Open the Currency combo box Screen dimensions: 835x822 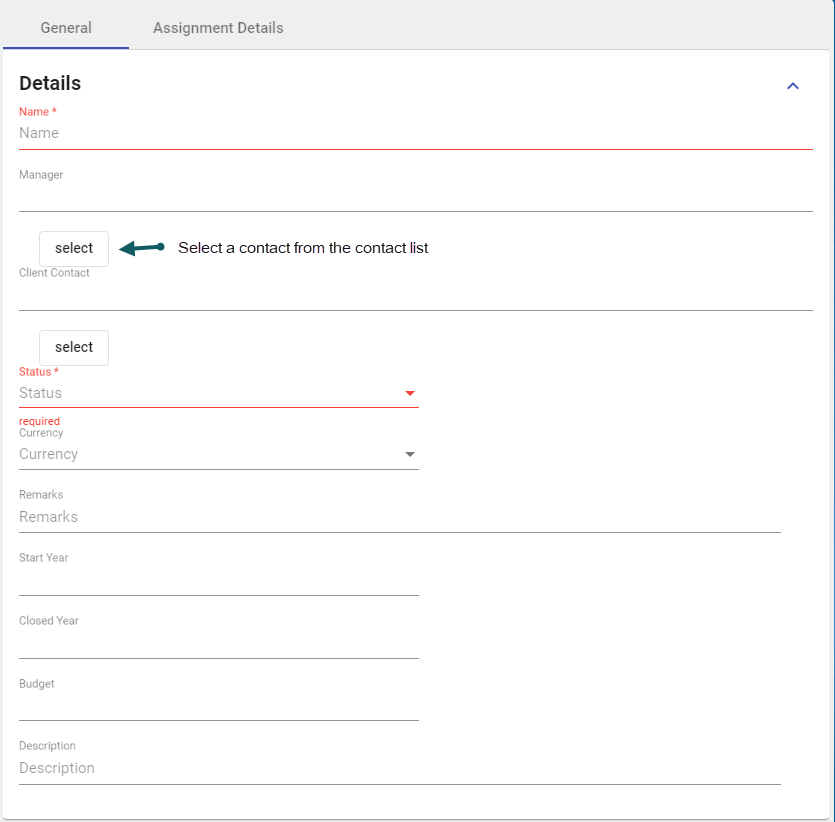point(208,455)
